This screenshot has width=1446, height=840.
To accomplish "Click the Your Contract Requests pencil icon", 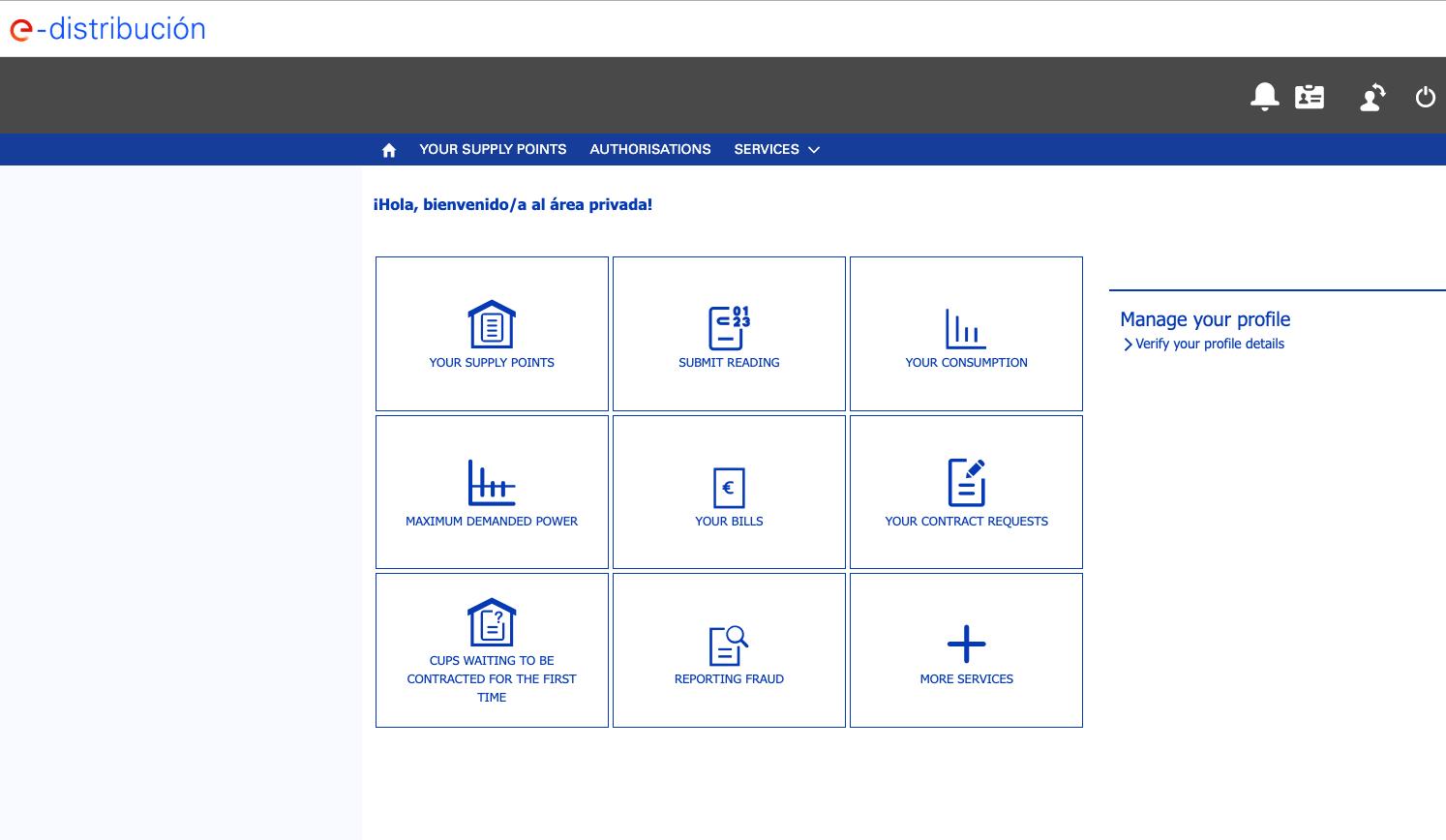I will point(966,482).
